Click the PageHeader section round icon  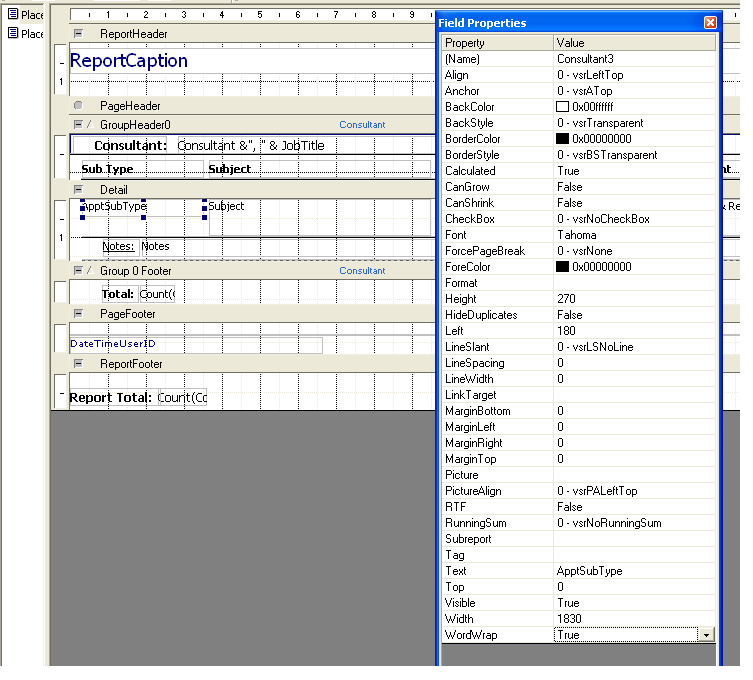click(78, 105)
